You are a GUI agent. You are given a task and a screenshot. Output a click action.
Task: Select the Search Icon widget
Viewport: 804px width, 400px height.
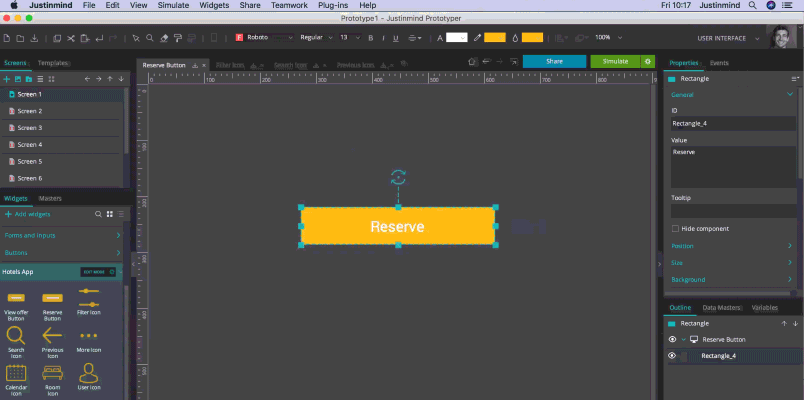16,343
